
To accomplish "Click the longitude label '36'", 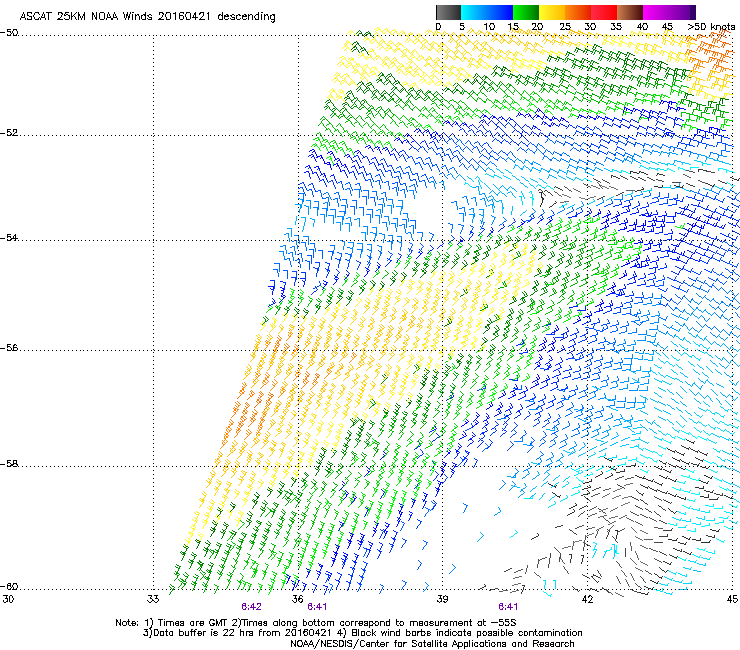I will click(x=297, y=599).
